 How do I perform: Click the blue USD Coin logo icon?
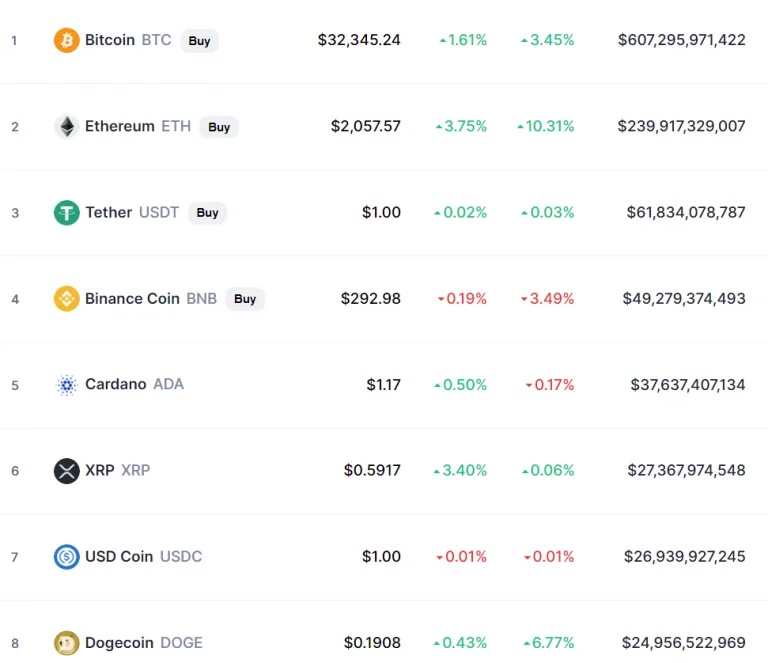[67, 557]
